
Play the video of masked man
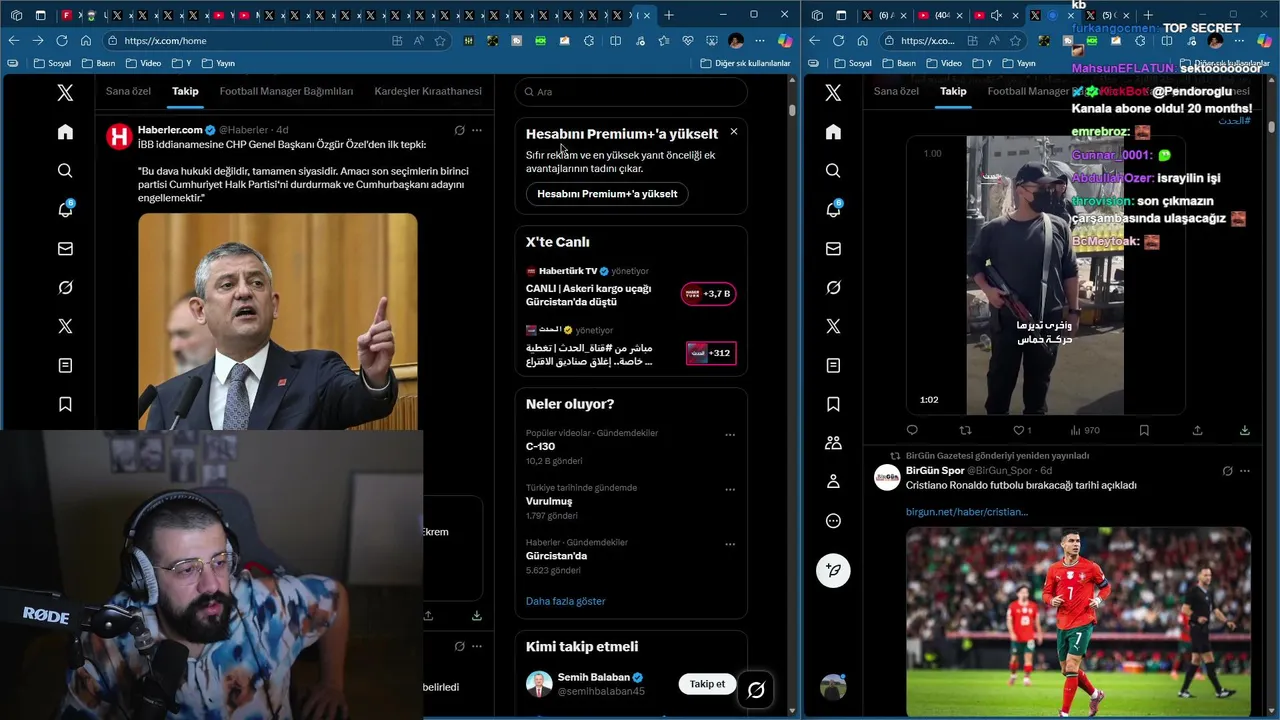(x=1045, y=275)
